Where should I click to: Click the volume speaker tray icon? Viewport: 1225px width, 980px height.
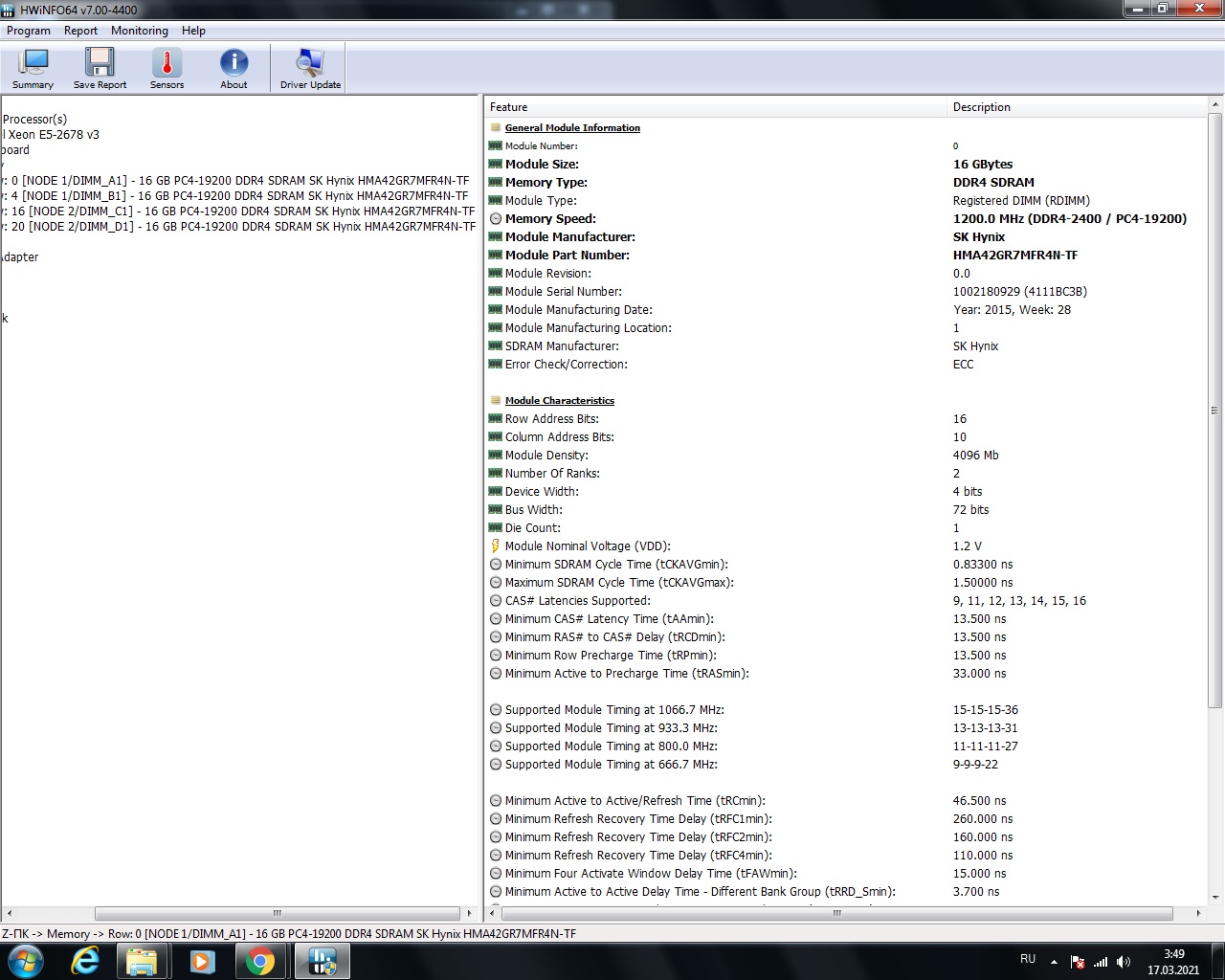coord(1124,962)
